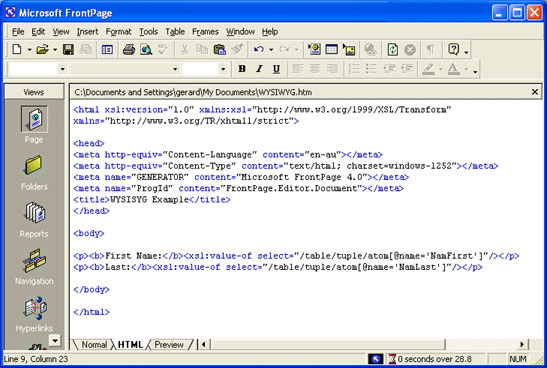Toggle Bold formatting button

click(242, 69)
